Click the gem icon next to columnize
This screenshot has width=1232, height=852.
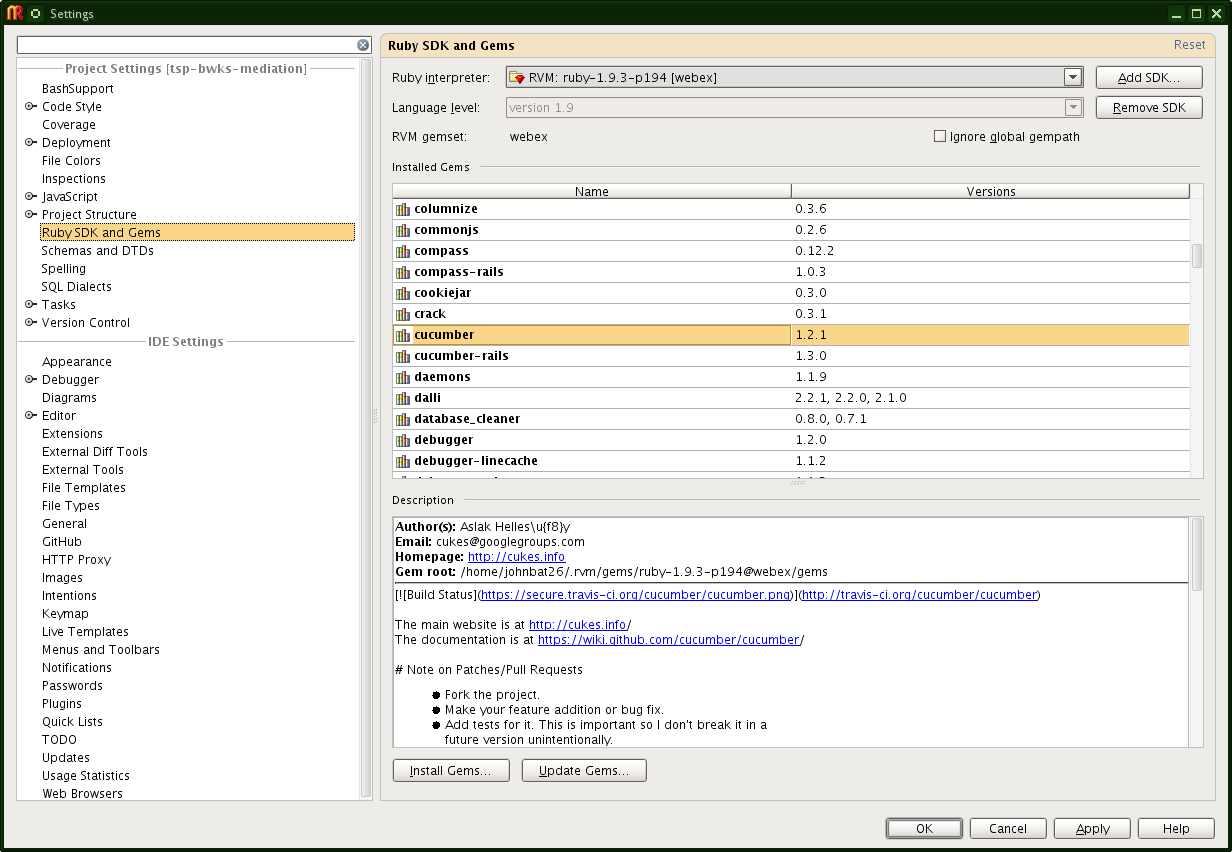click(403, 209)
